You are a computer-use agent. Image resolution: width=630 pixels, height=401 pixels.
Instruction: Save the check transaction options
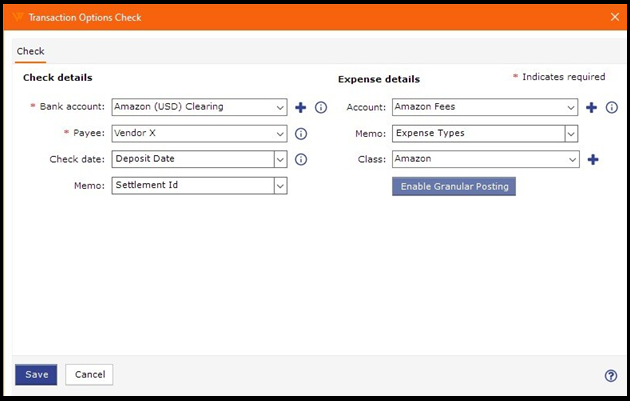[x=36, y=375]
